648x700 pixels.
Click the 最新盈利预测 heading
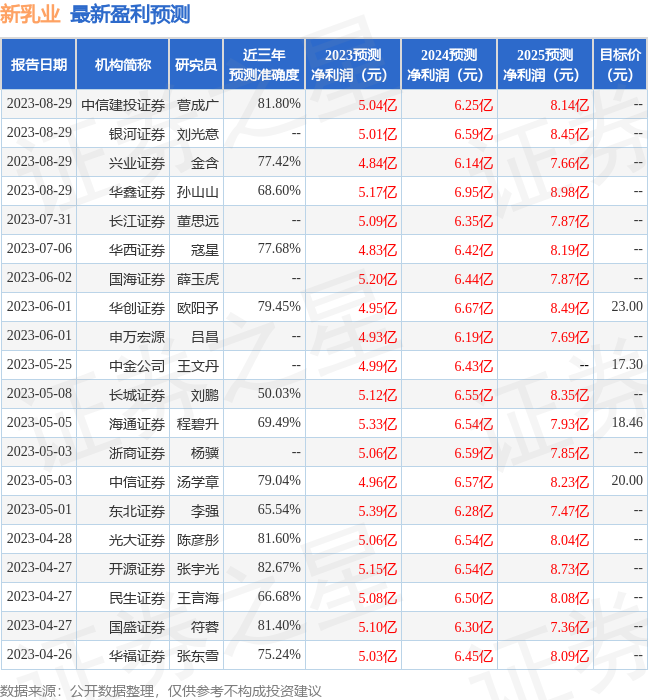tap(130, 14)
